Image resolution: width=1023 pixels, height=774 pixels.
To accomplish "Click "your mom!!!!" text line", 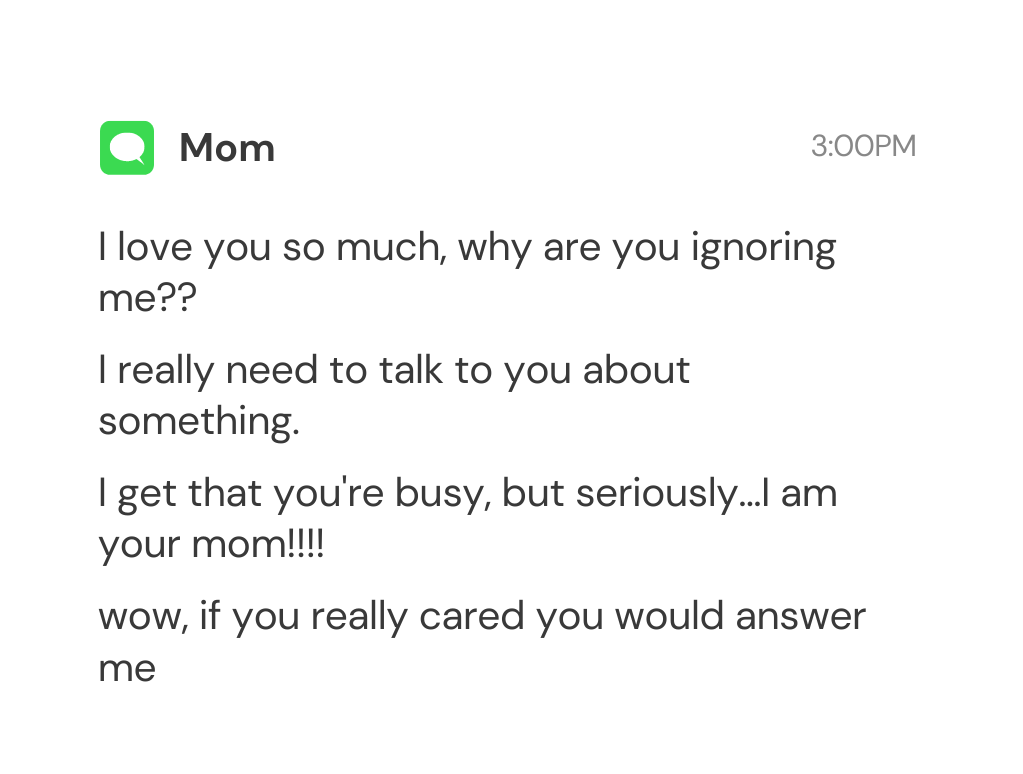I will tap(211, 545).
